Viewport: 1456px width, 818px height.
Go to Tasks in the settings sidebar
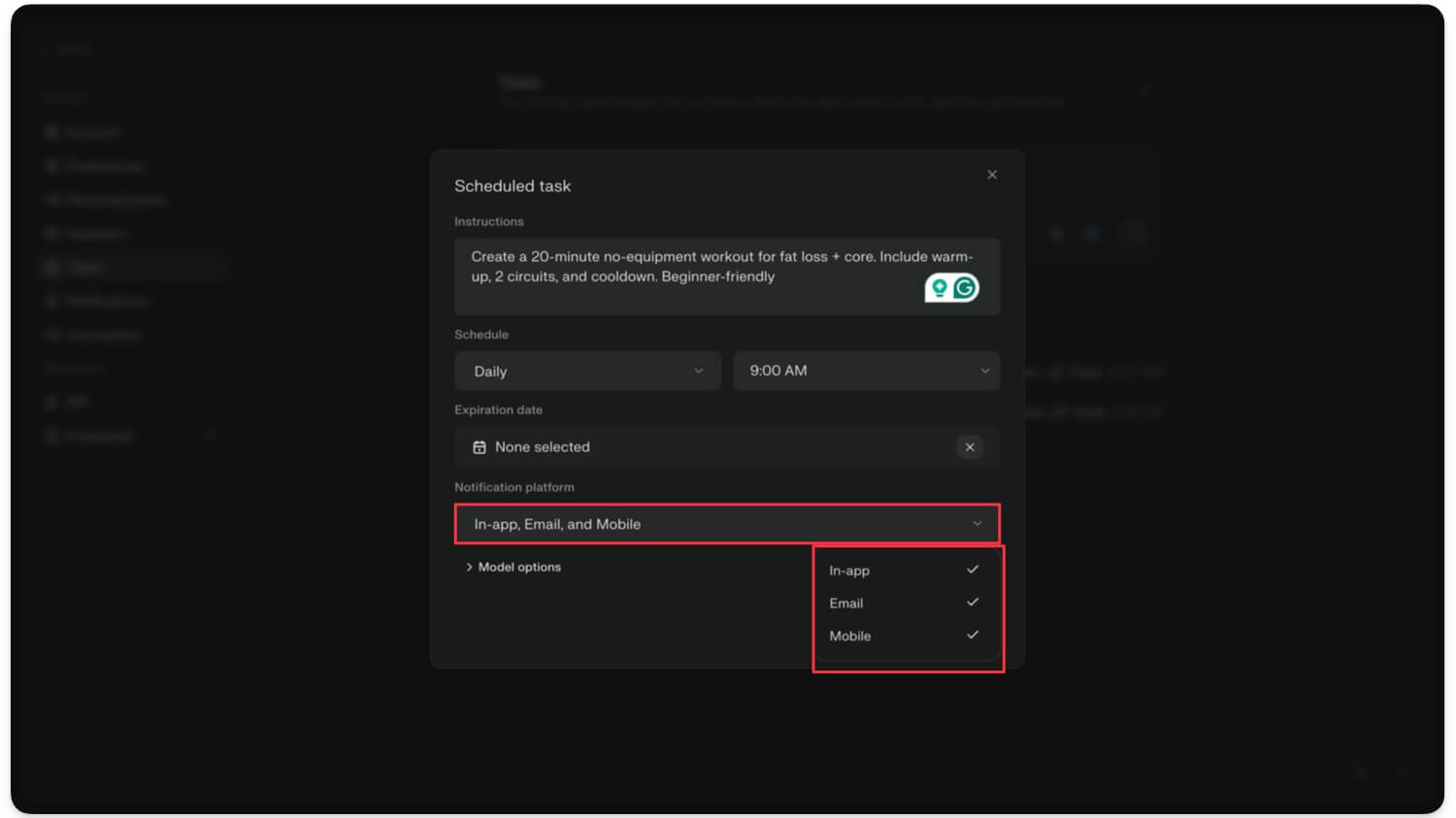coord(85,267)
